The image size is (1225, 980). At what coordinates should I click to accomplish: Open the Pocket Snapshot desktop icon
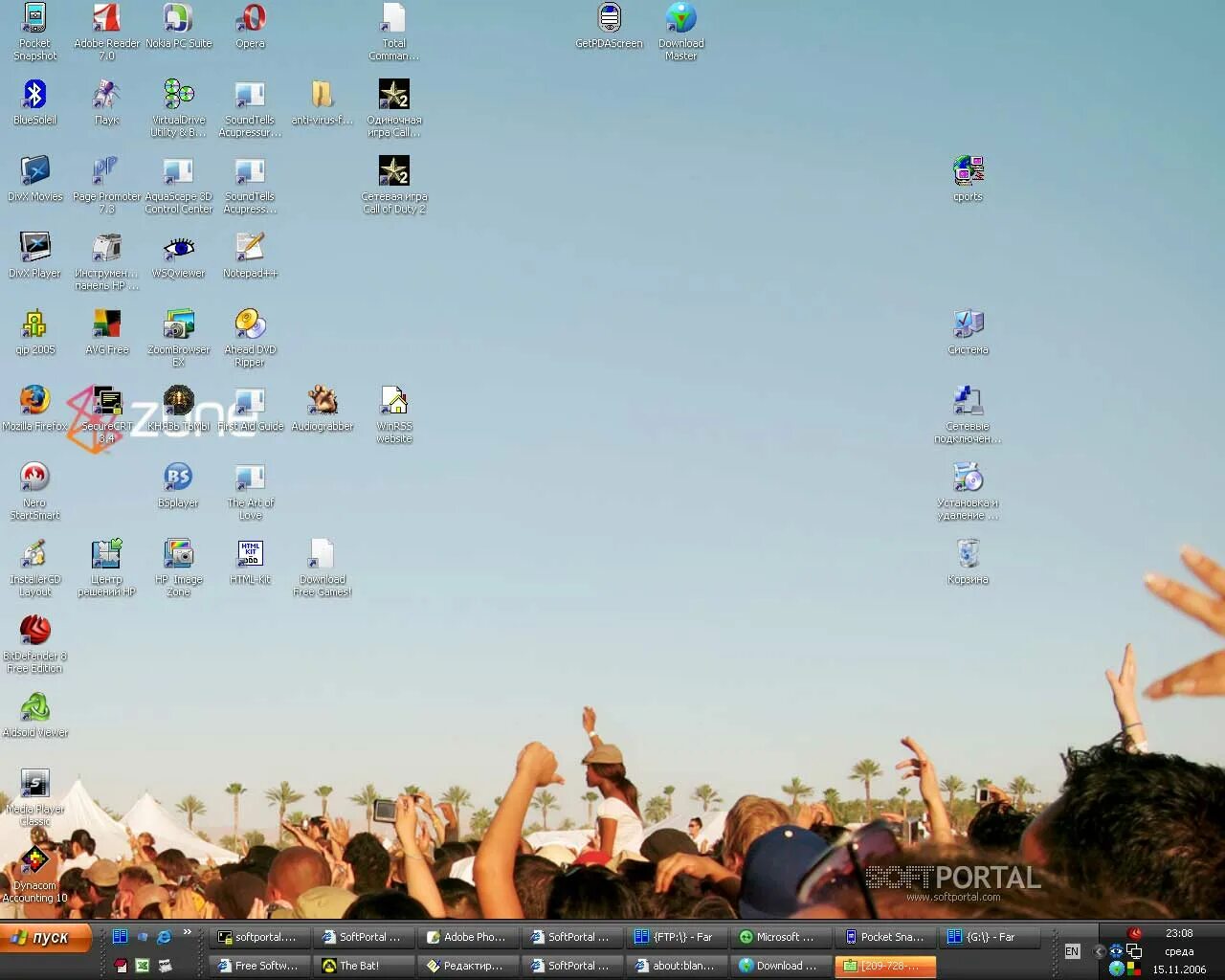34,32
